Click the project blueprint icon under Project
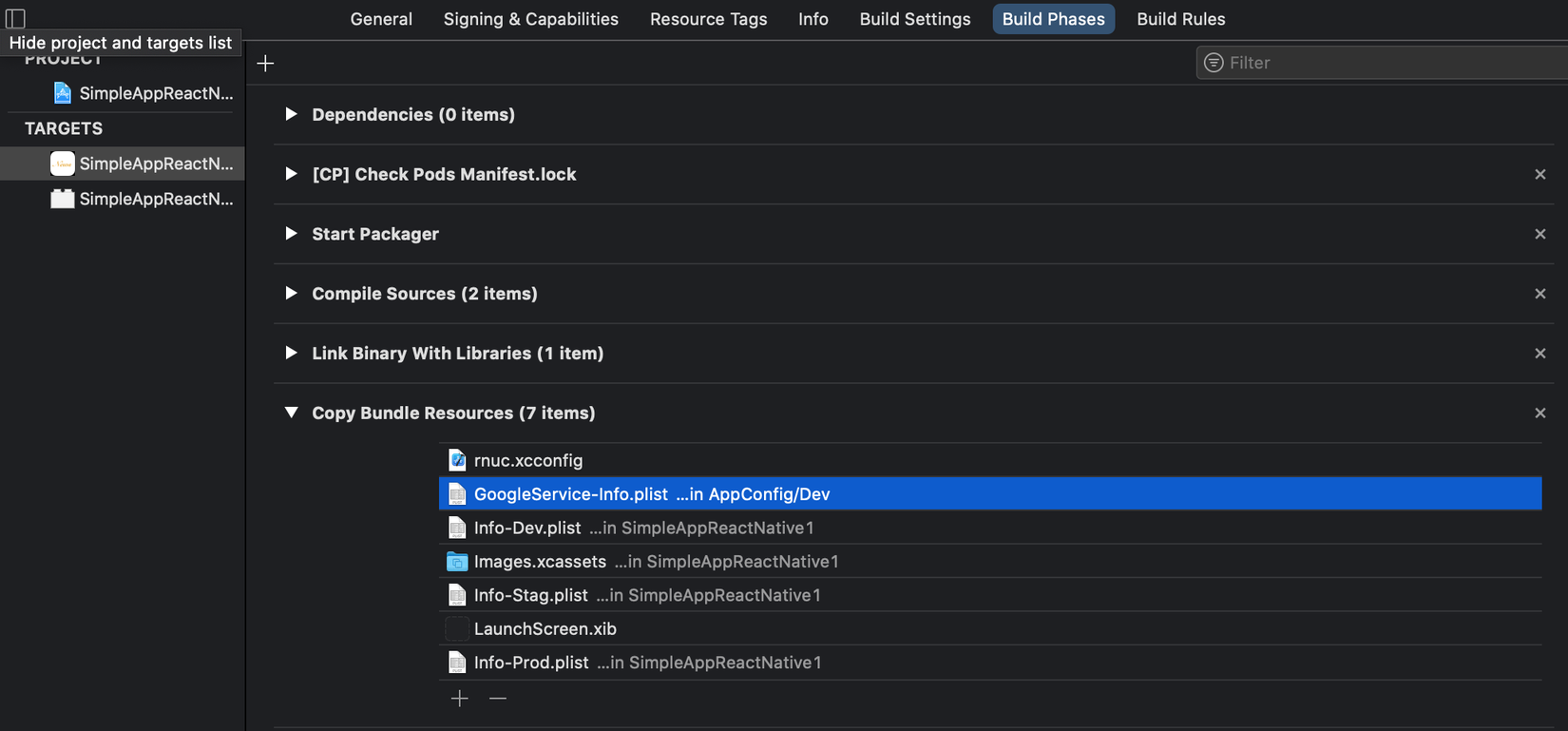Screen dimensions: 1568x731 point(63,93)
